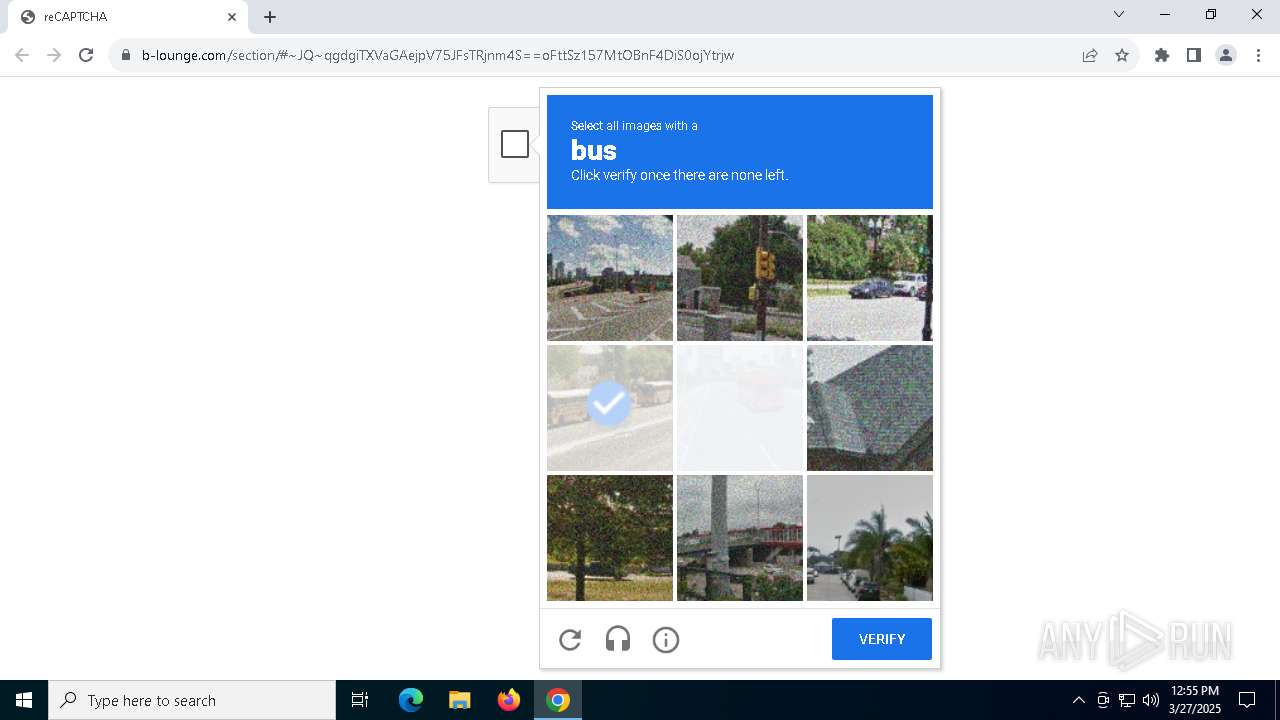Viewport: 1280px width, 720px height.
Task: Bookmark this tab with star icon
Action: 1122,55
